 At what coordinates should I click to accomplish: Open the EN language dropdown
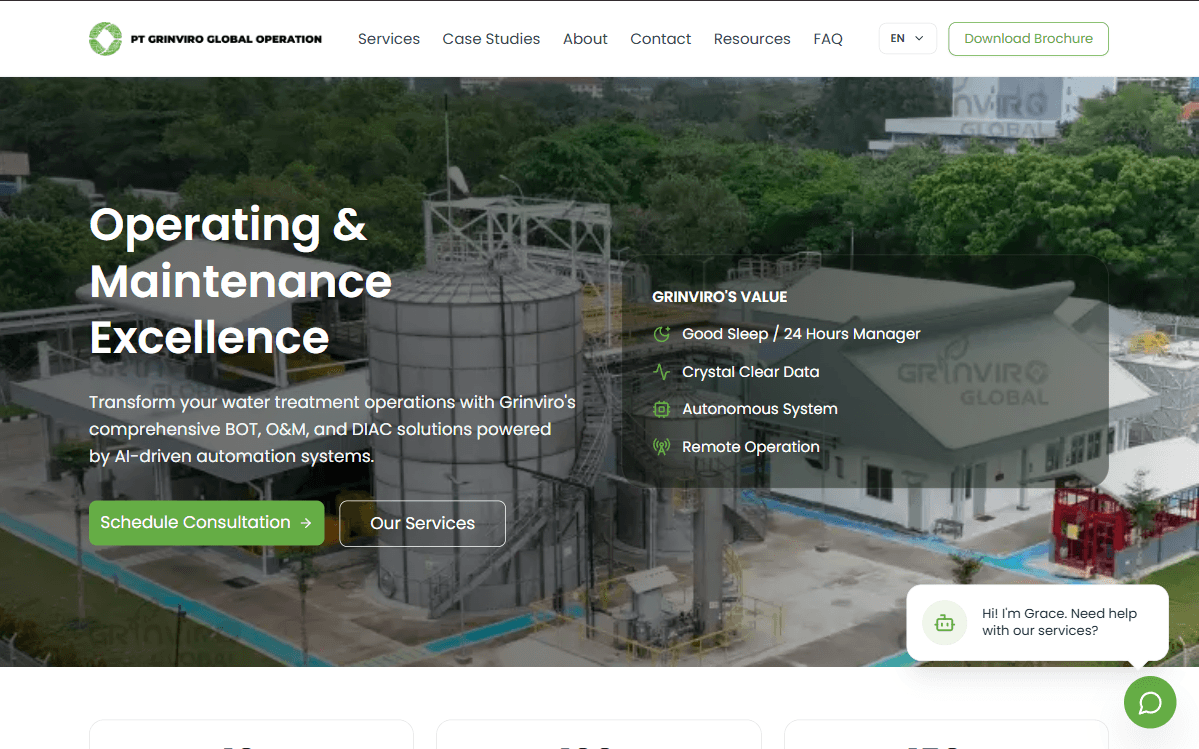pos(907,38)
